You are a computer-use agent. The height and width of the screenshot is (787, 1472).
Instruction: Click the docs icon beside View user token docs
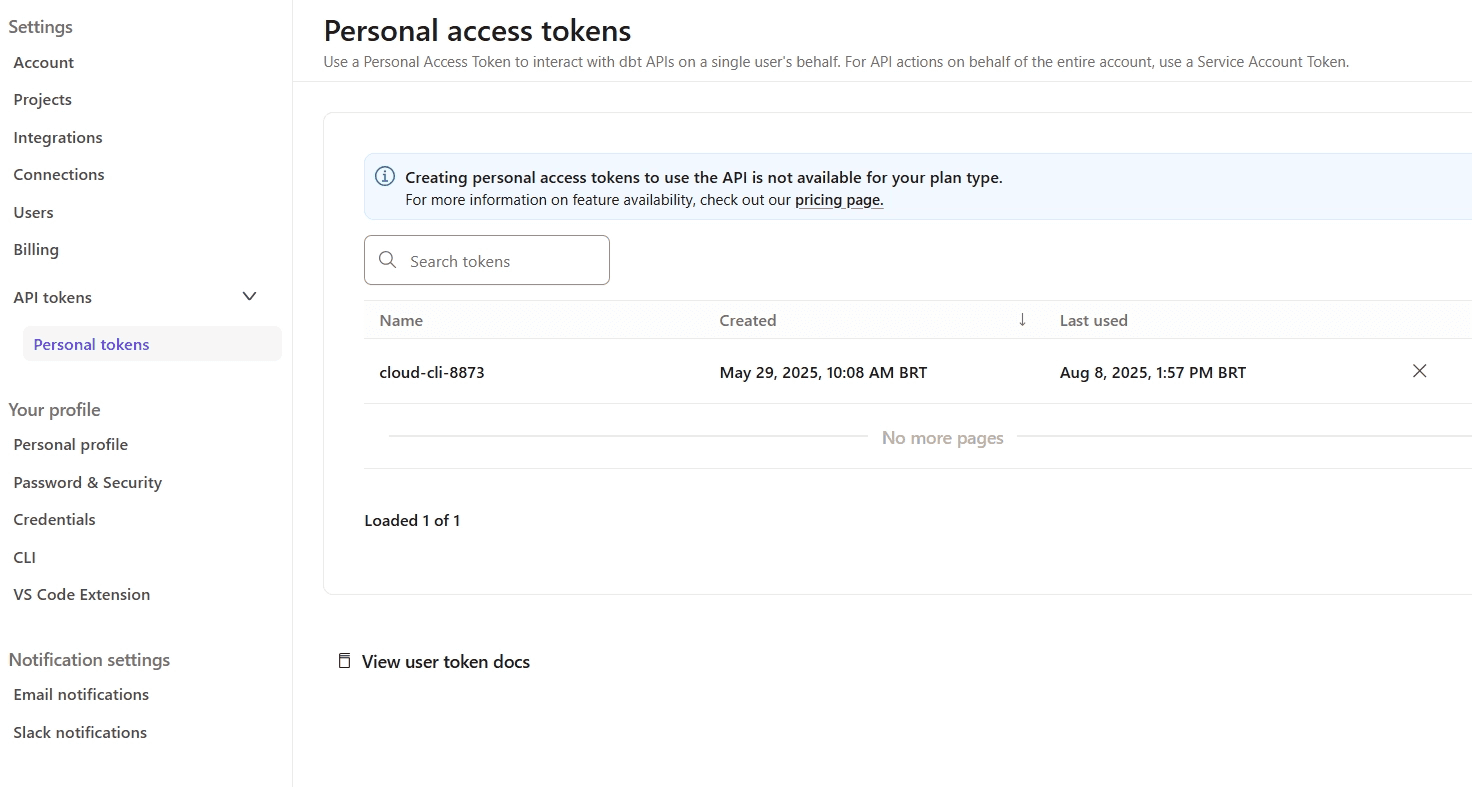pos(344,661)
